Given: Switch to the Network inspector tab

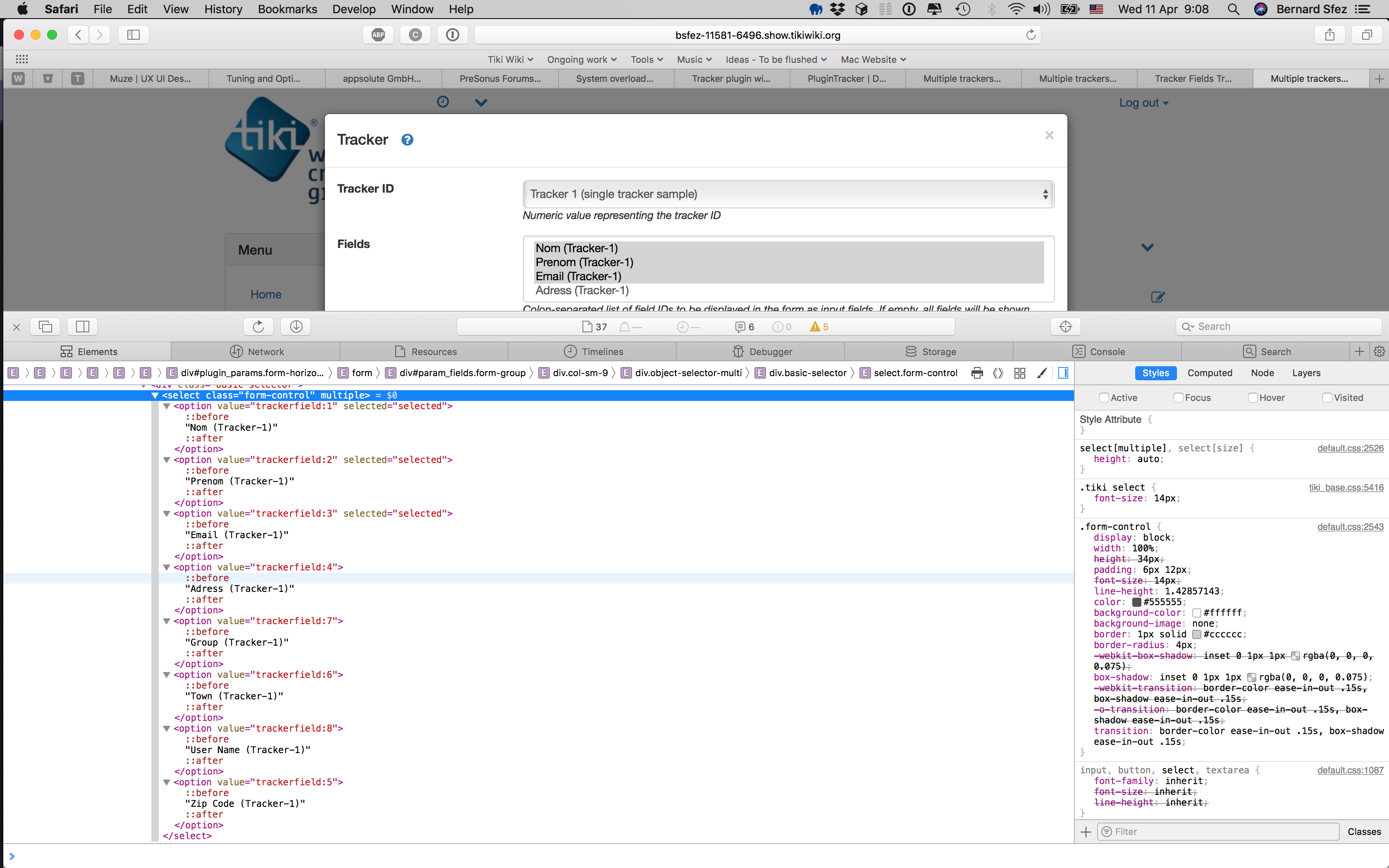Looking at the screenshot, I should (x=256, y=351).
